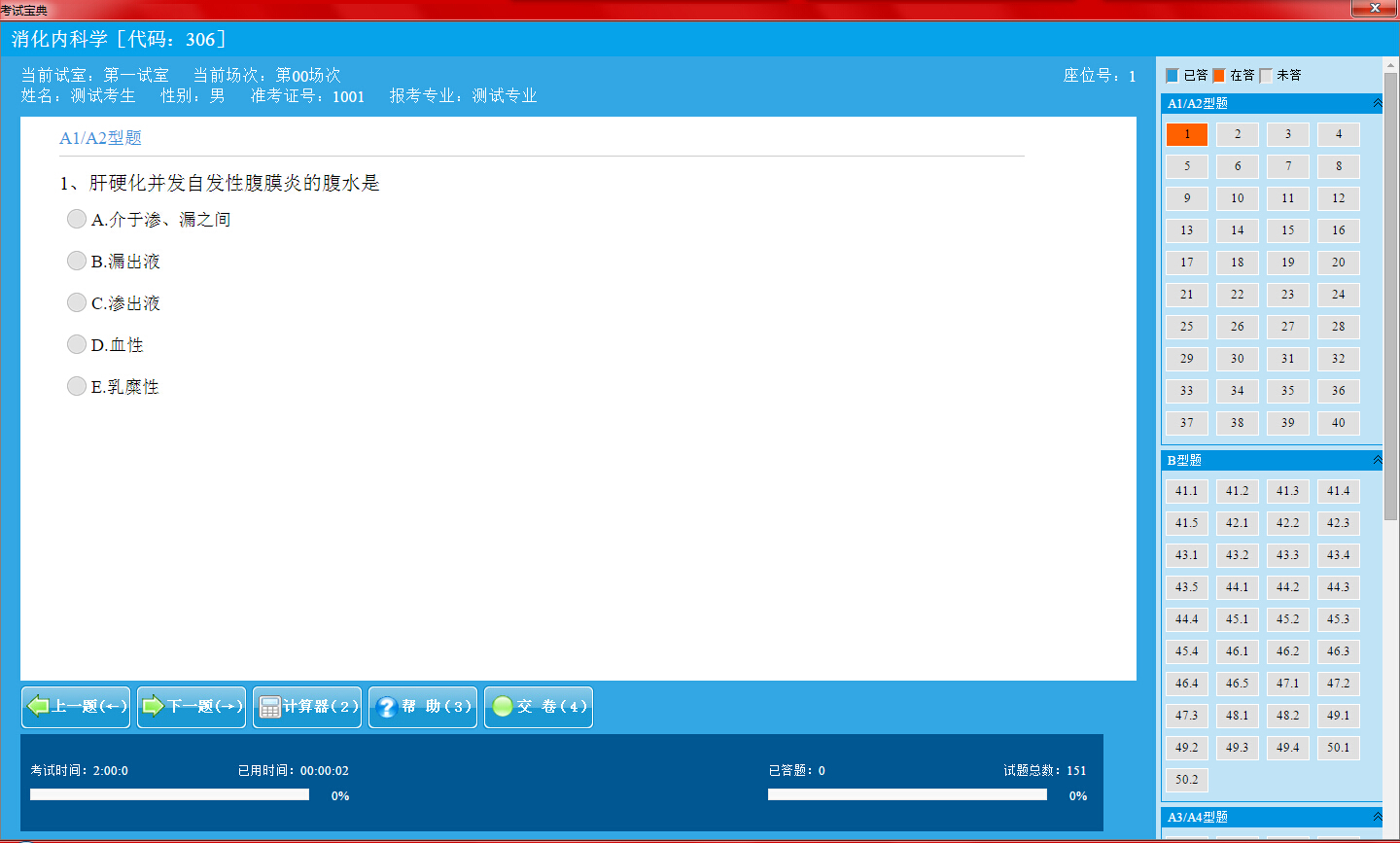Pick option D 血性

(x=77, y=344)
